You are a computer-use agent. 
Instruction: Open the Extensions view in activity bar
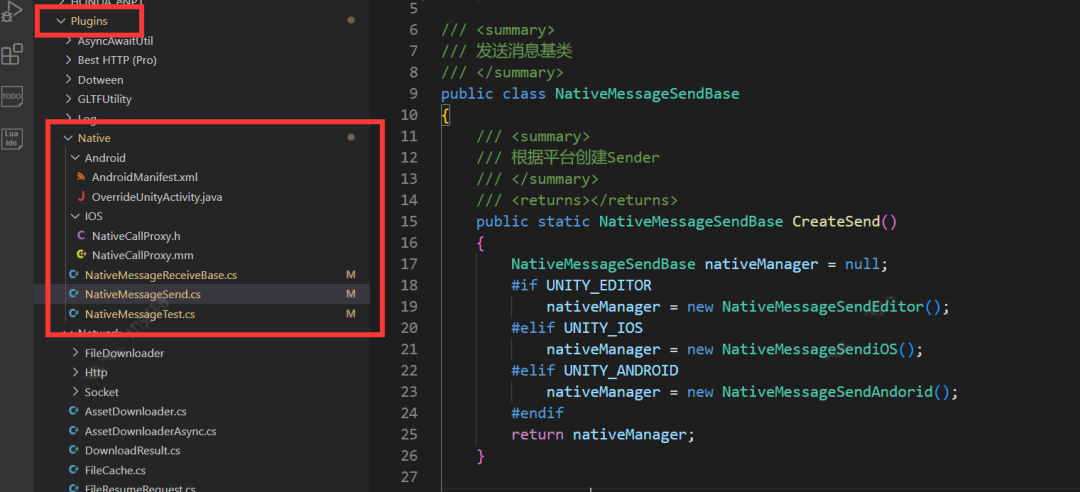(x=12, y=54)
